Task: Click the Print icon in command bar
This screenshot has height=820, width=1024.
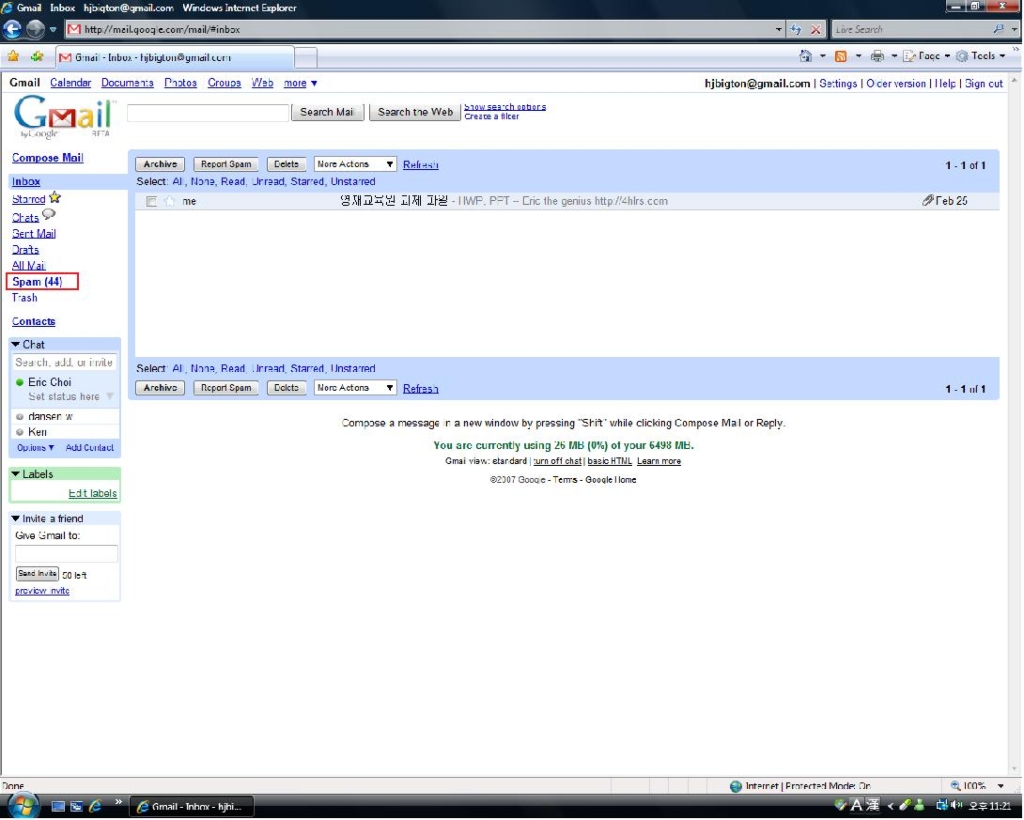Action: pyautogui.click(x=877, y=56)
